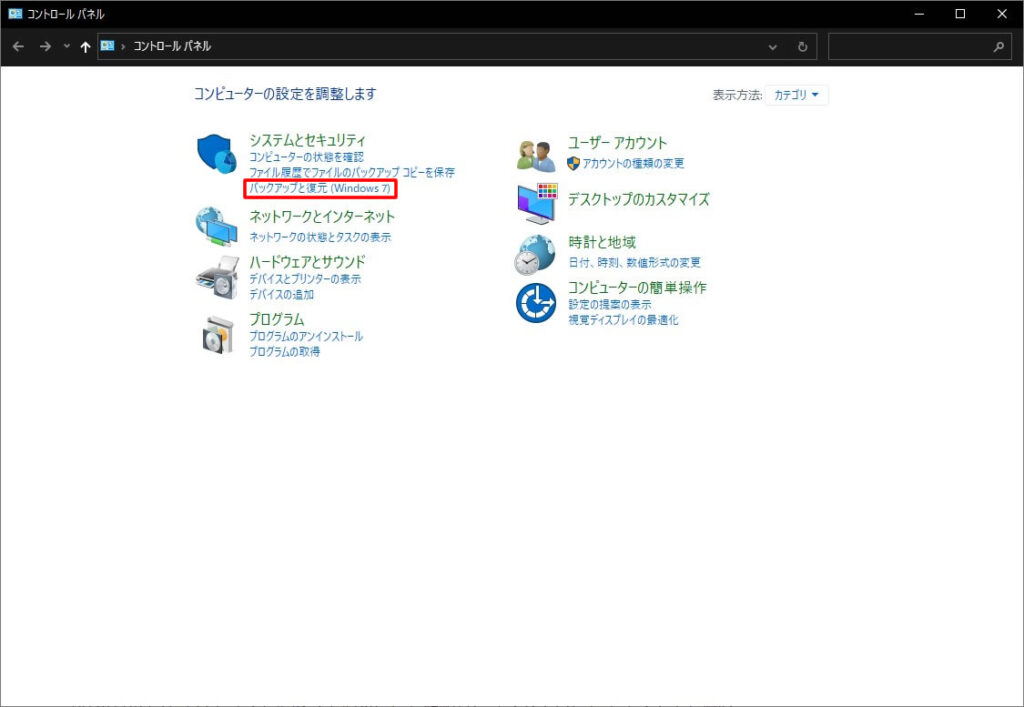The width and height of the screenshot is (1024, 707).
Task: Open ハードウェアとサウンド category link
Action: pyautogui.click(x=307, y=262)
